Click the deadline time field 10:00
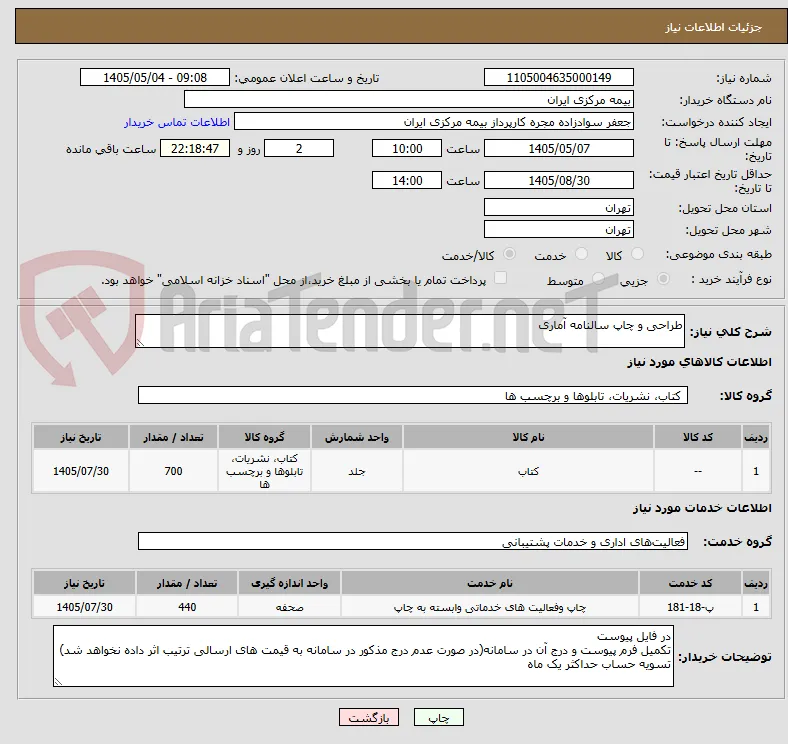788x744 pixels. tap(407, 148)
